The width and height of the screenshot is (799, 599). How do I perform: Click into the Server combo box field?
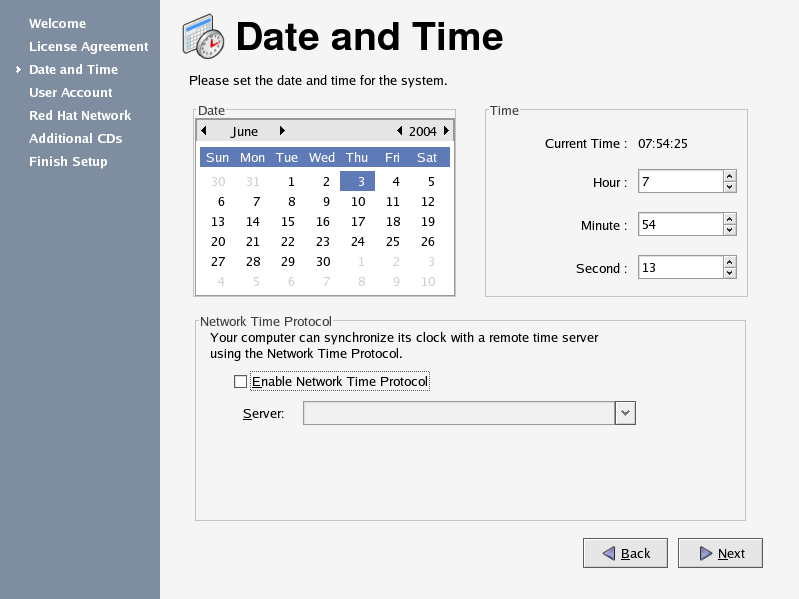[459, 413]
